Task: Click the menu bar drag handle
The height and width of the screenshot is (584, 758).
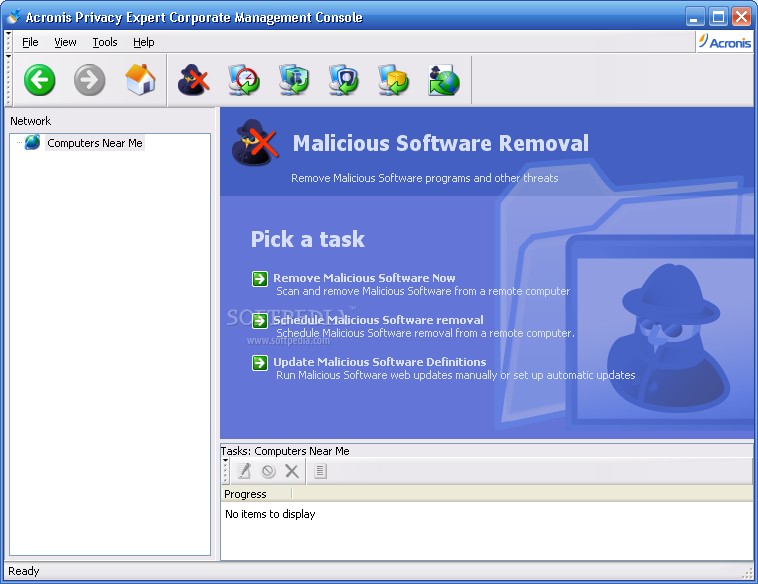Action: point(8,42)
